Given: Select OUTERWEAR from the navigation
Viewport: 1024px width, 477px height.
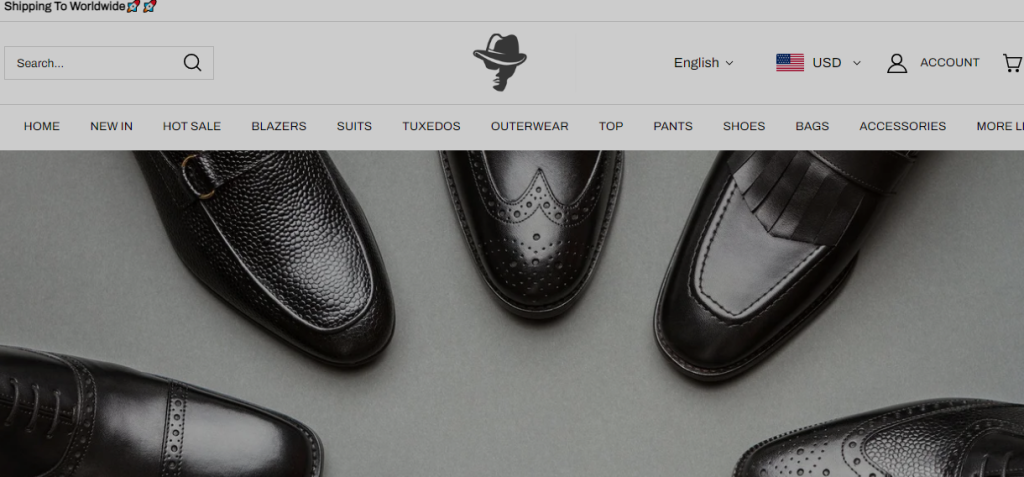Looking at the screenshot, I should coord(529,126).
